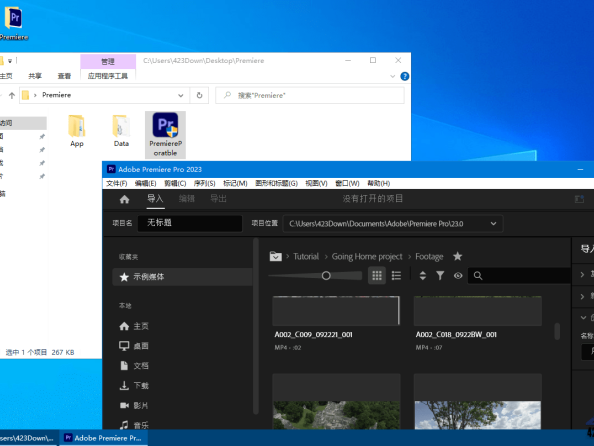Click the search box in media browser

[519, 275]
